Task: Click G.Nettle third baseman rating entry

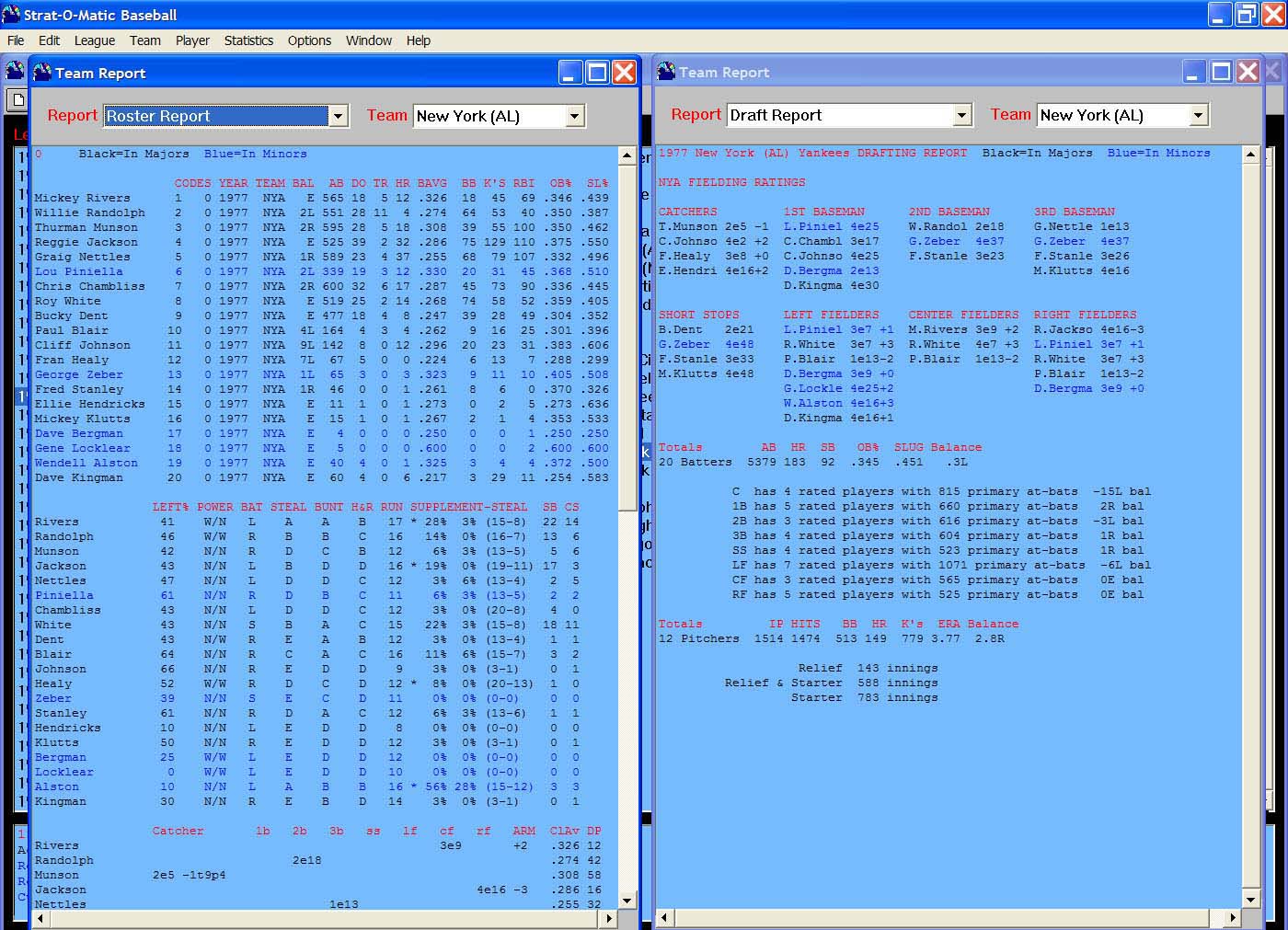Action: (x=1081, y=226)
